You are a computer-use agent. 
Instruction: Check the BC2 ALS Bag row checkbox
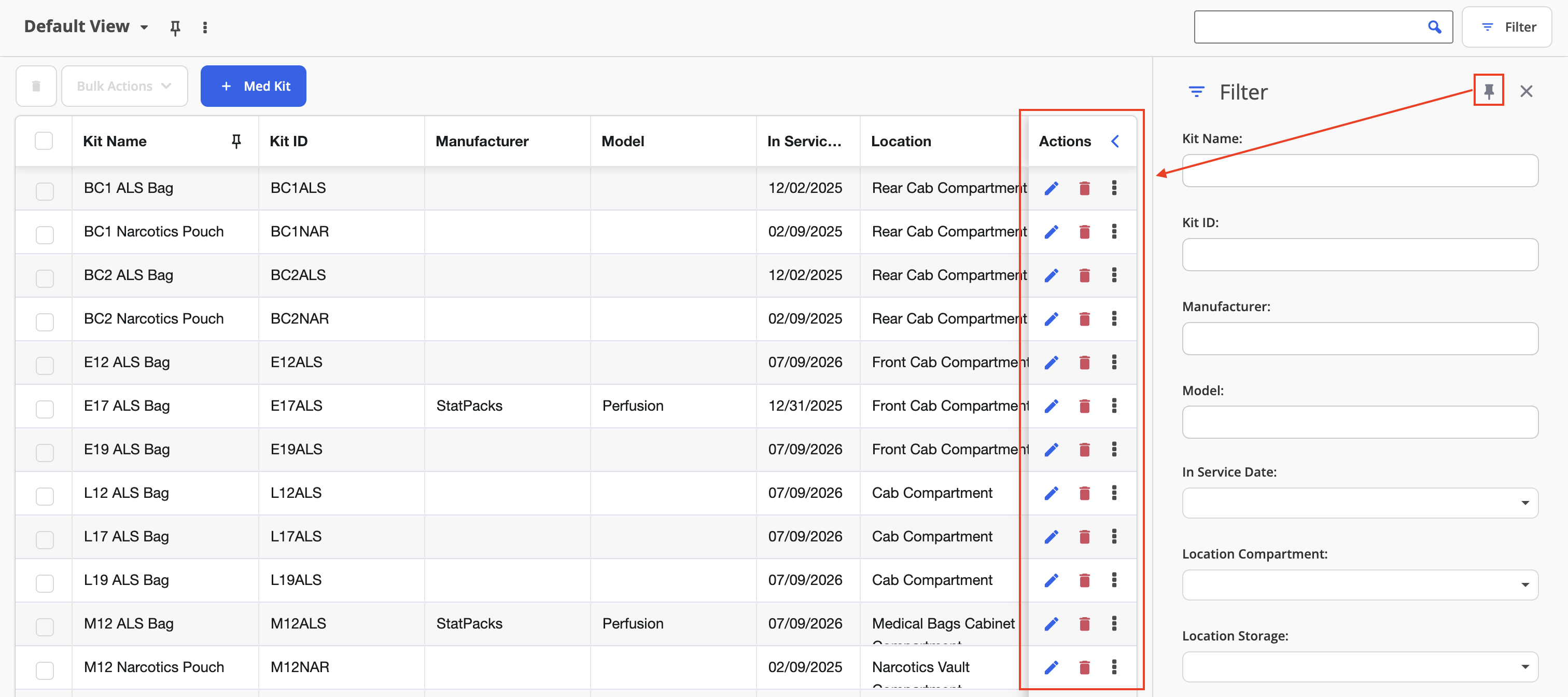[x=45, y=278]
